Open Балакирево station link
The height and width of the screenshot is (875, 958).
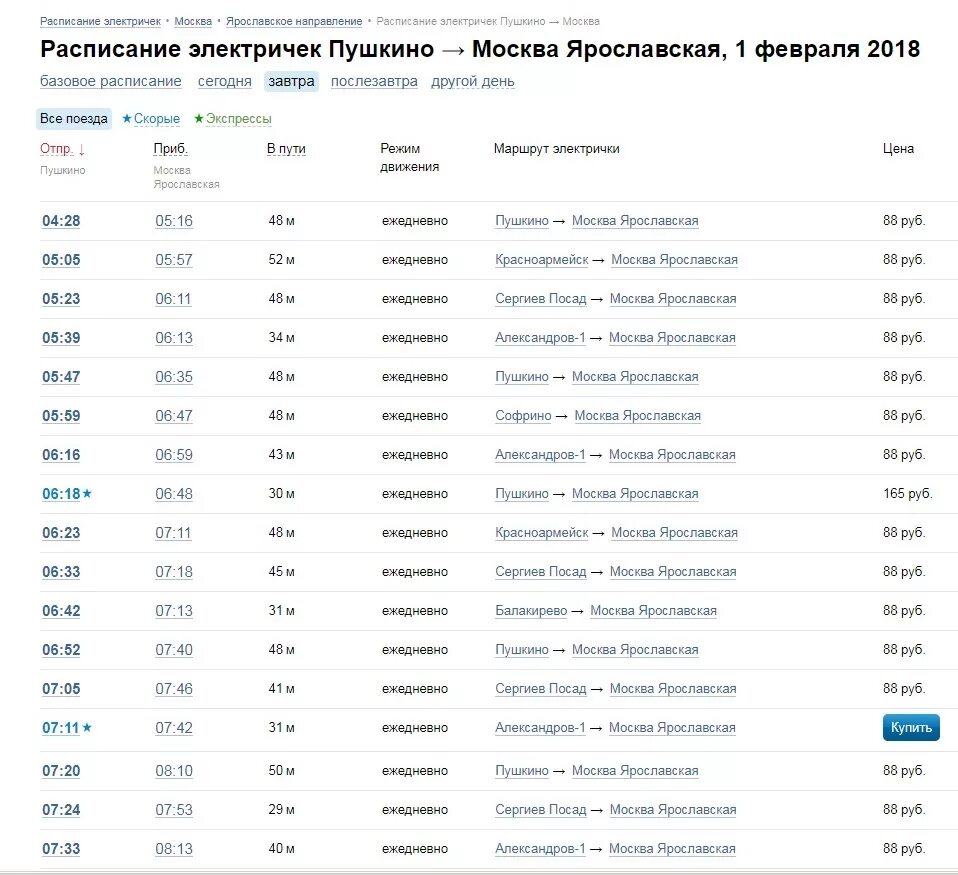[531, 611]
